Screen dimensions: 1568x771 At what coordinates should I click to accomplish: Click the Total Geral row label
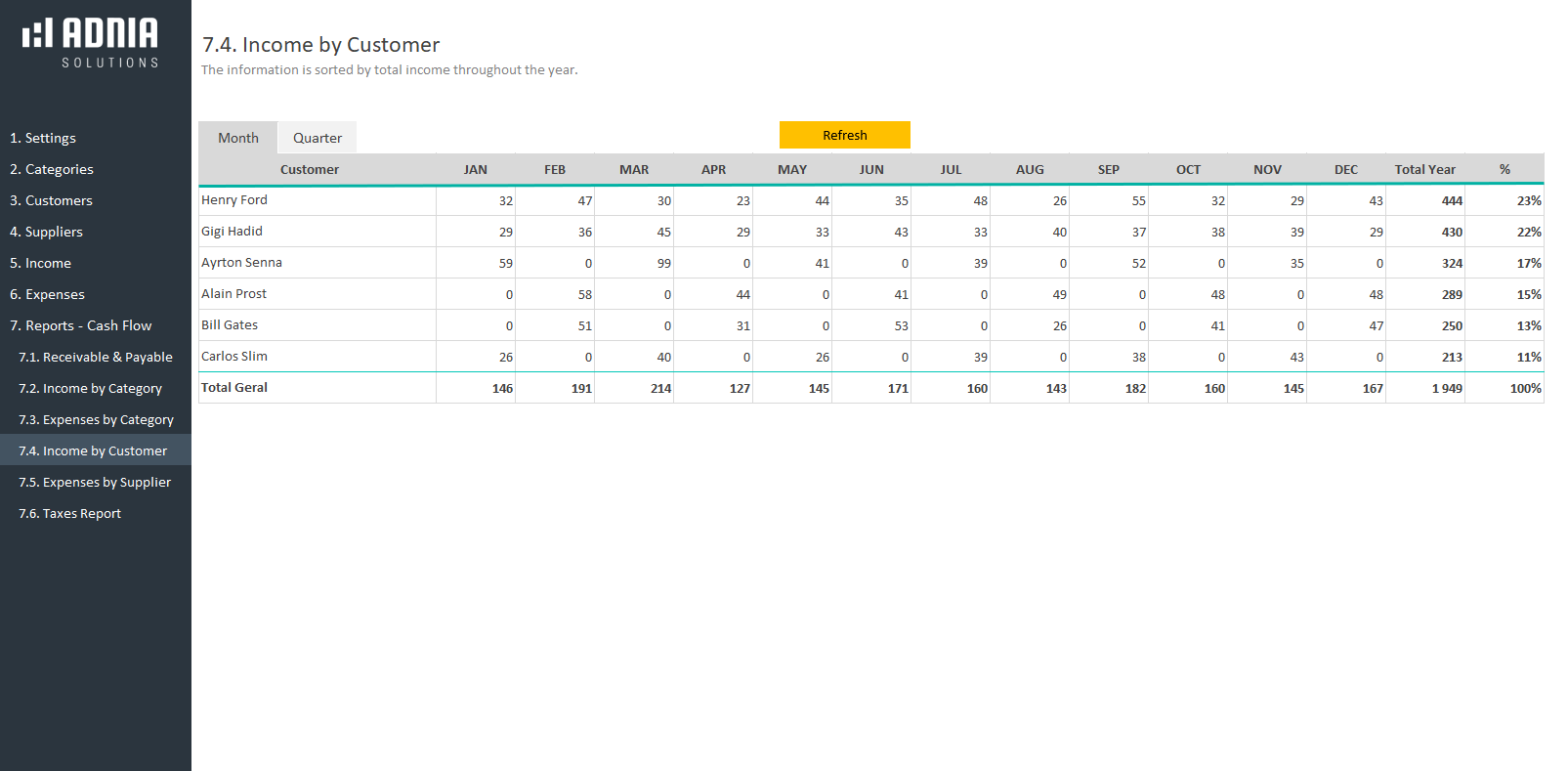pyautogui.click(x=234, y=388)
